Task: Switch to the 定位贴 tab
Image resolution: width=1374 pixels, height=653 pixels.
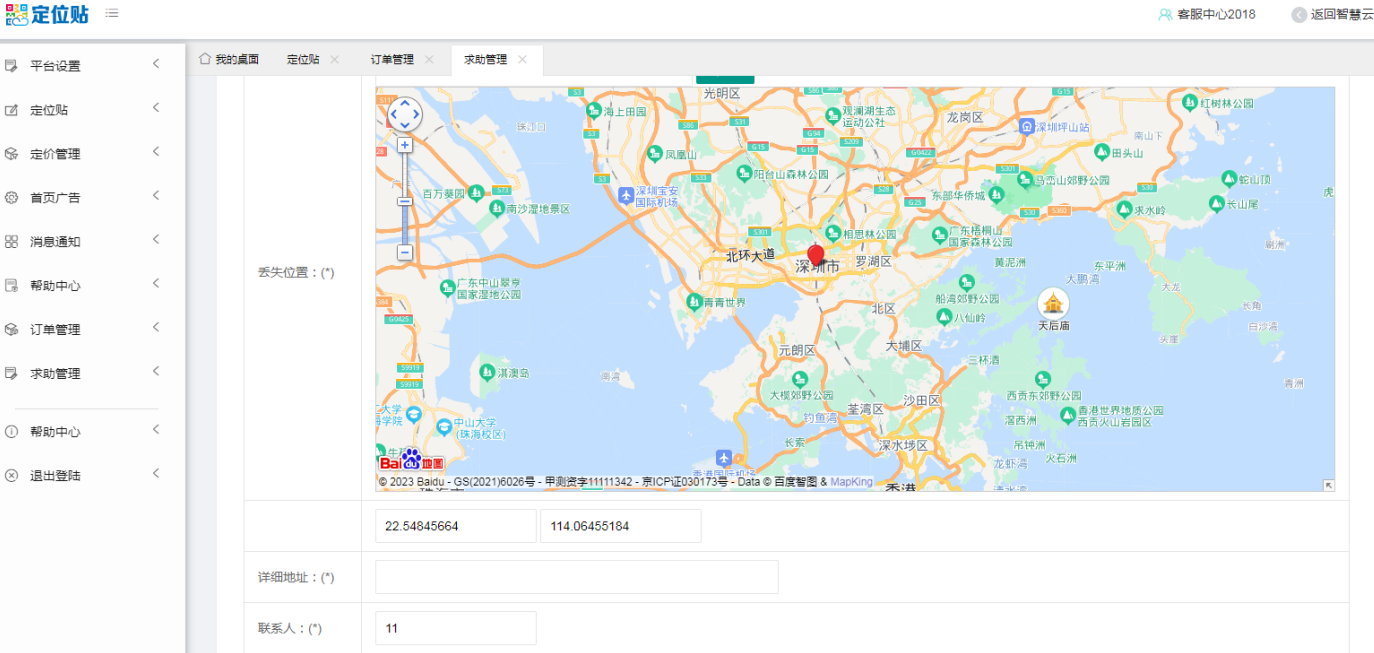Action: coord(302,60)
